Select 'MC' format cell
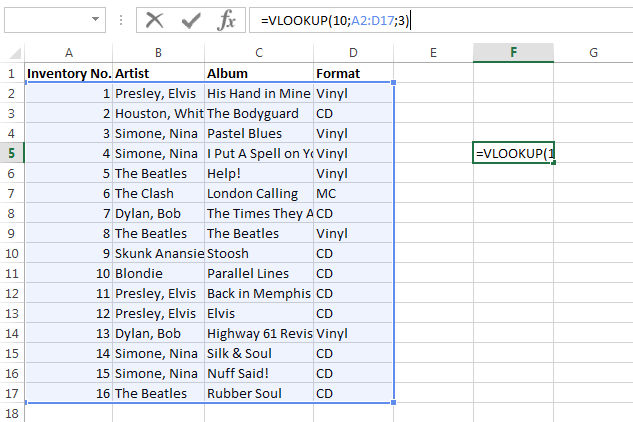633x422 pixels. pos(353,193)
